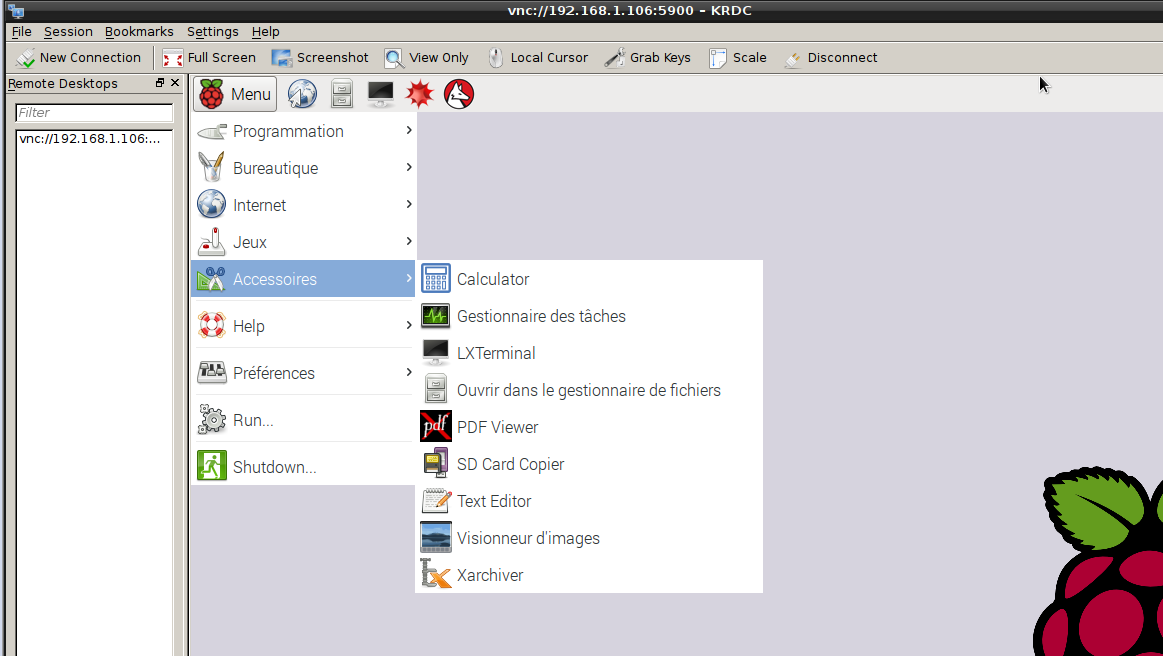Click the Préférences icon
This screenshot has width=1163, height=656.
click(211, 372)
